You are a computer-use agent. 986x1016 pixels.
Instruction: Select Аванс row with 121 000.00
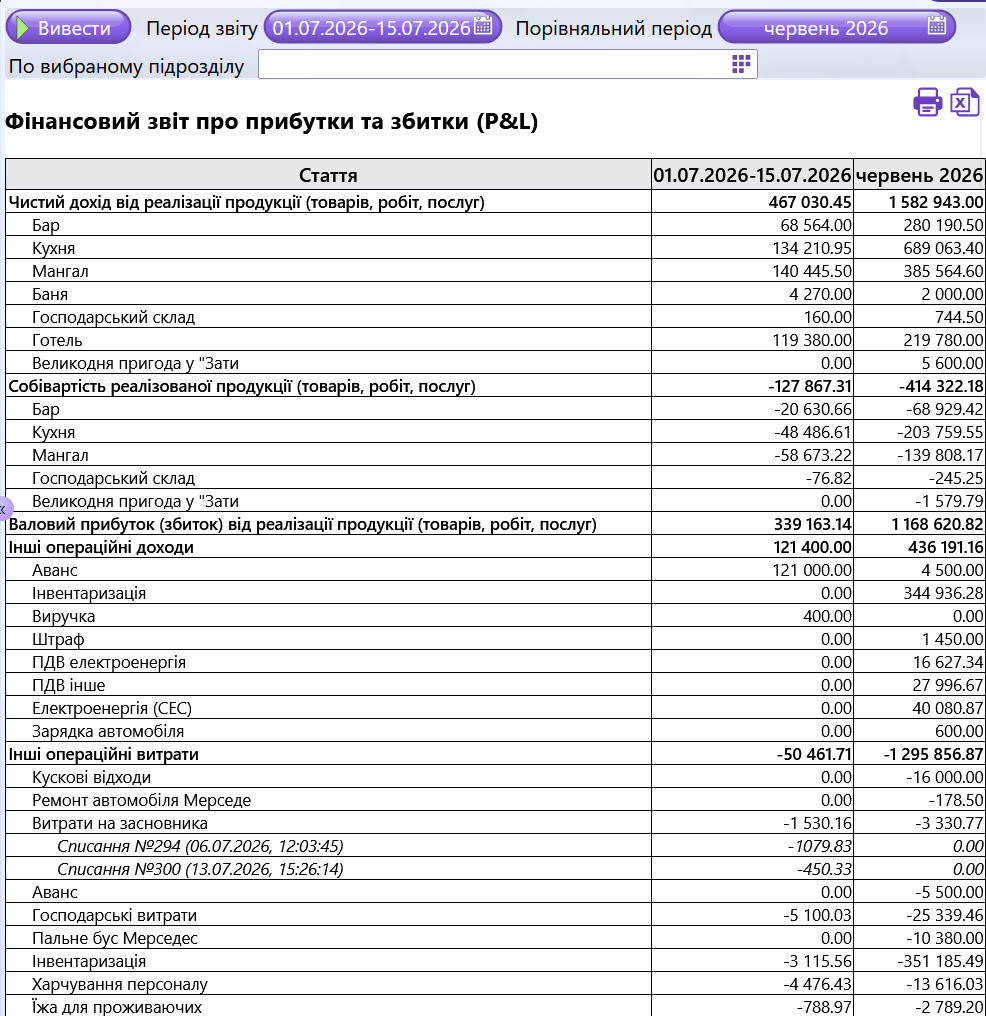tap(495, 570)
